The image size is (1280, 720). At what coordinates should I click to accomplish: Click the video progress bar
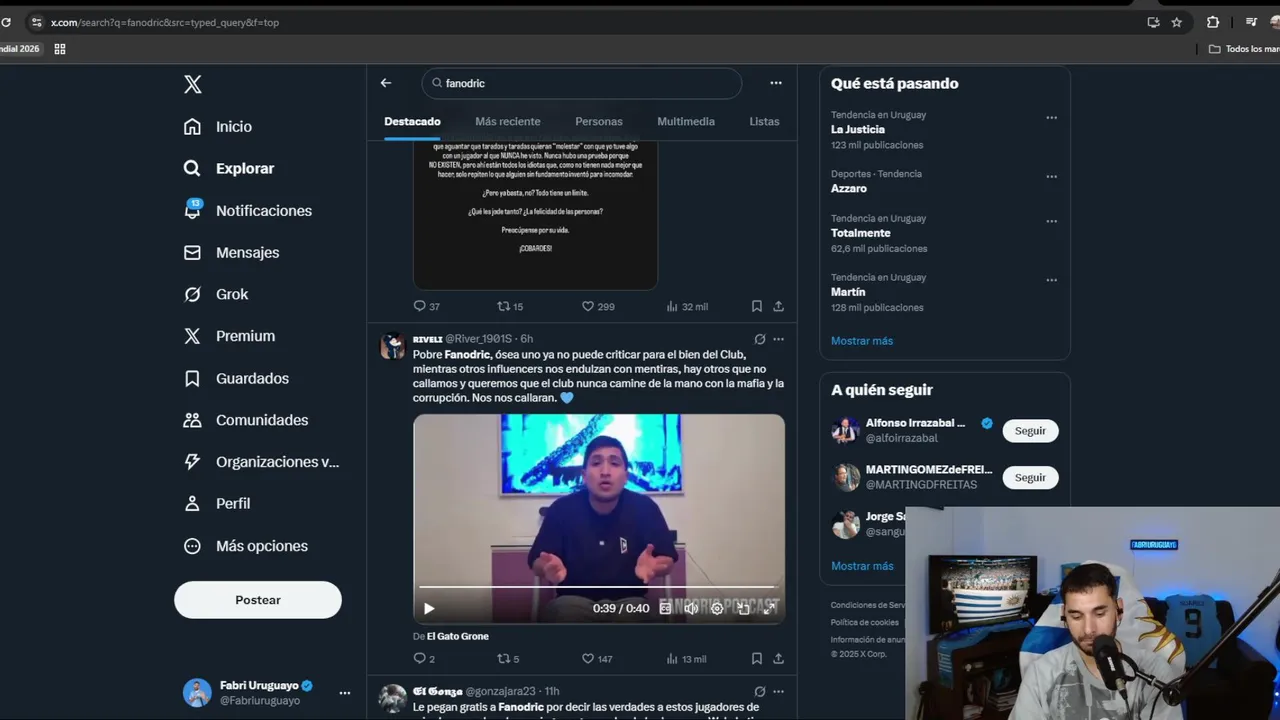(x=599, y=588)
